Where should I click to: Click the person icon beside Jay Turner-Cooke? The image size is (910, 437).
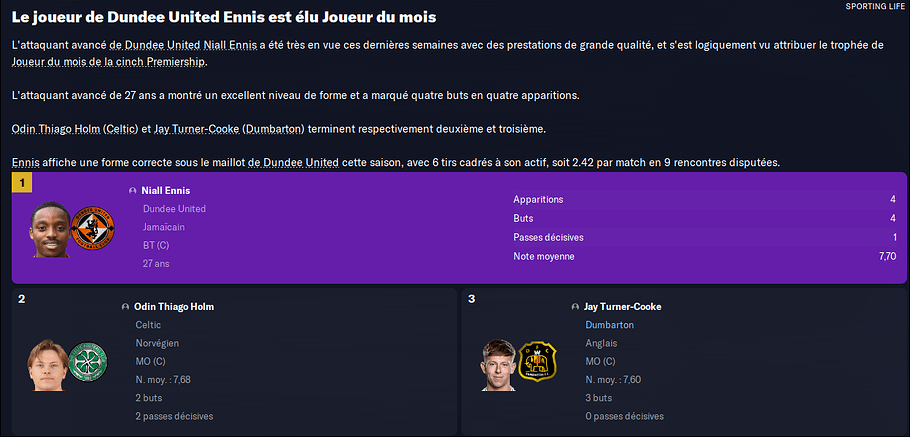tap(575, 307)
